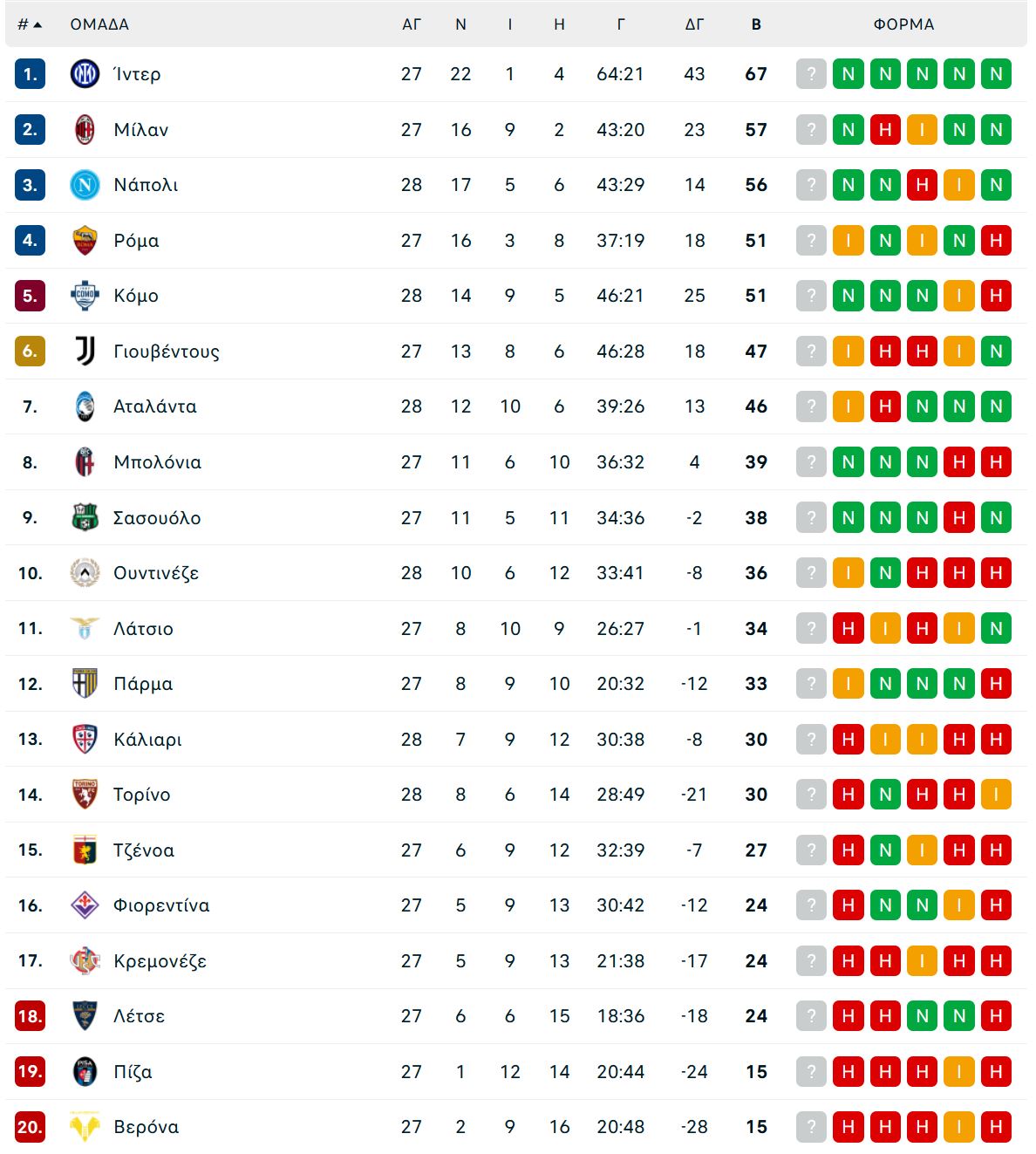Open the Λάτσιο team page
The height and width of the screenshot is (1154, 1036).
[143, 629]
